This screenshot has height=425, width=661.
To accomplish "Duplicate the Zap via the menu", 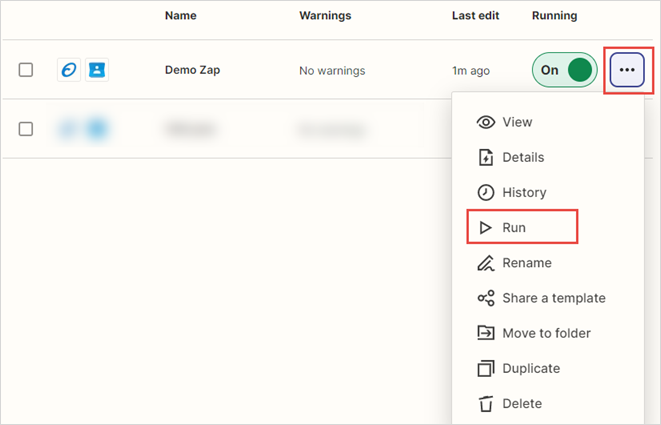I will click(x=548, y=368).
